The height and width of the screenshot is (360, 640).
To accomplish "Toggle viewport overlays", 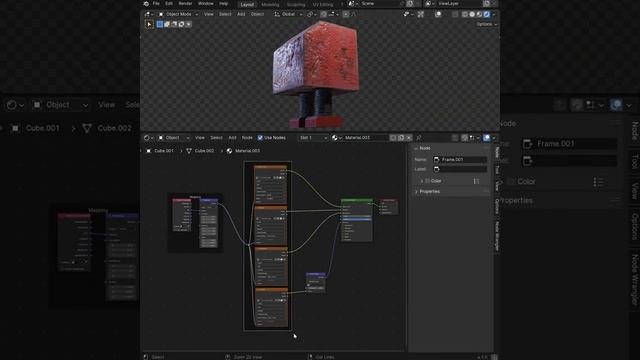I will pos(438,14).
